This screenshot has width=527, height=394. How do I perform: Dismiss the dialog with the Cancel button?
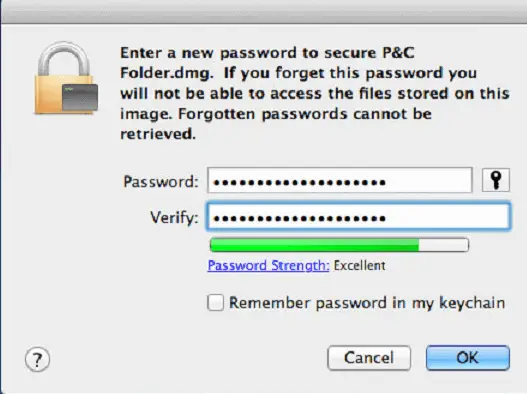tap(369, 358)
